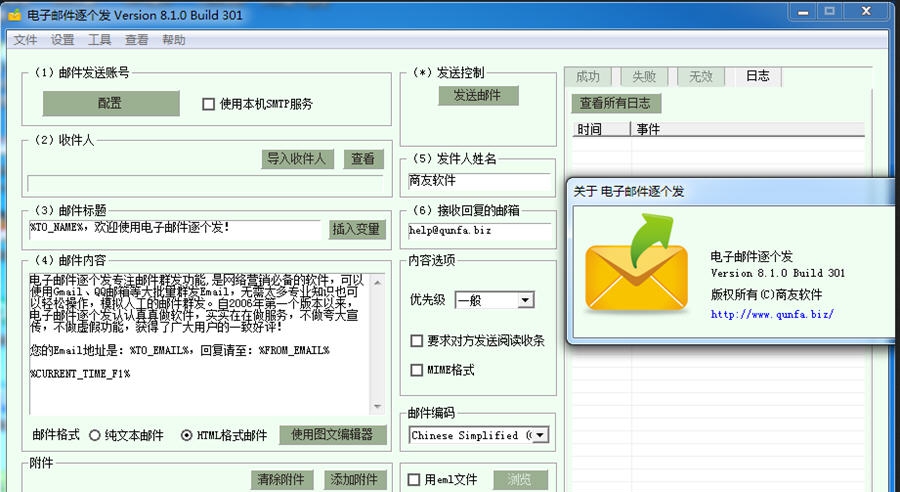The width and height of the screenshot is (900, 492).
Task: Click the 邮件标题 subject field
Action: tap(175, 229)
